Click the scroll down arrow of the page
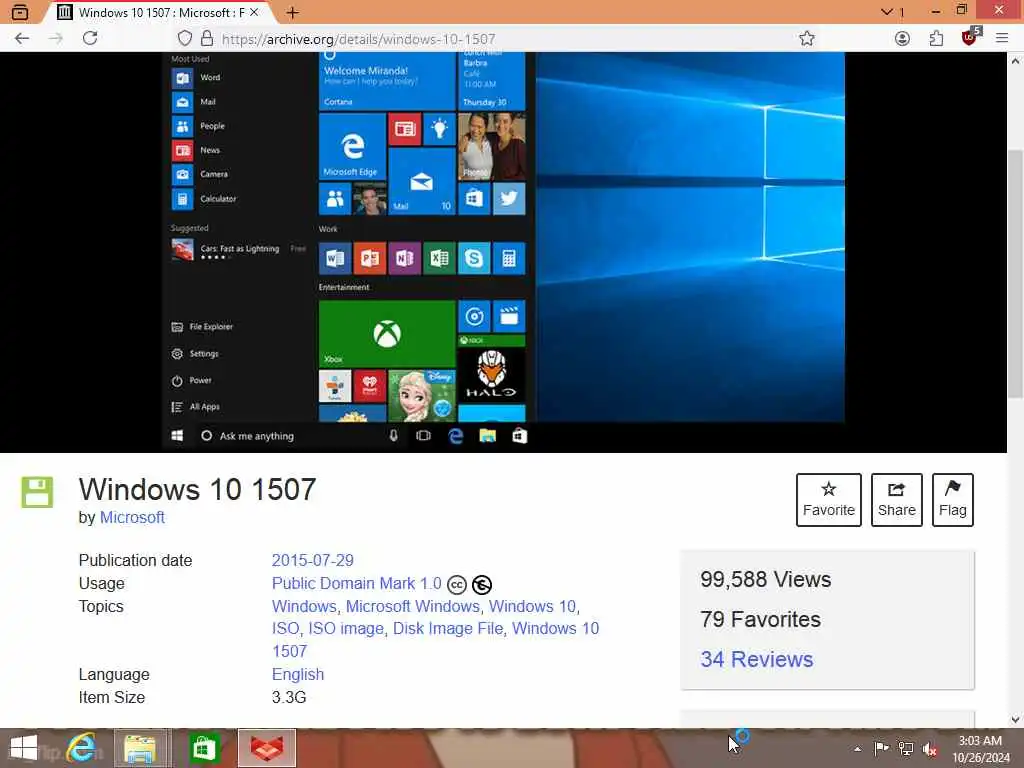1024x768 pixels. point(1015,720)
